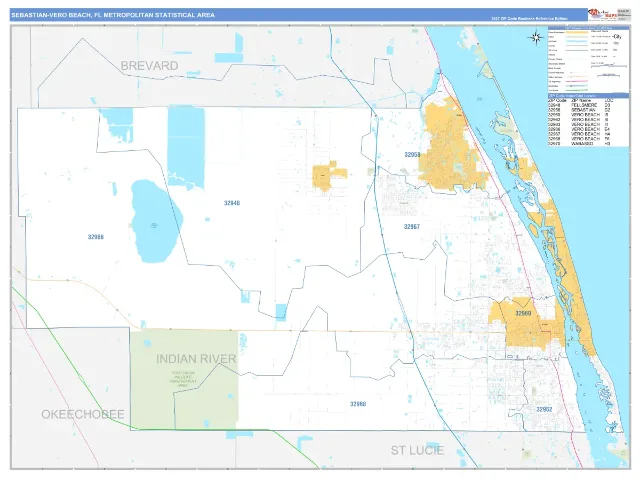Click the map publisher logo in header

click(x=602, y=15)
